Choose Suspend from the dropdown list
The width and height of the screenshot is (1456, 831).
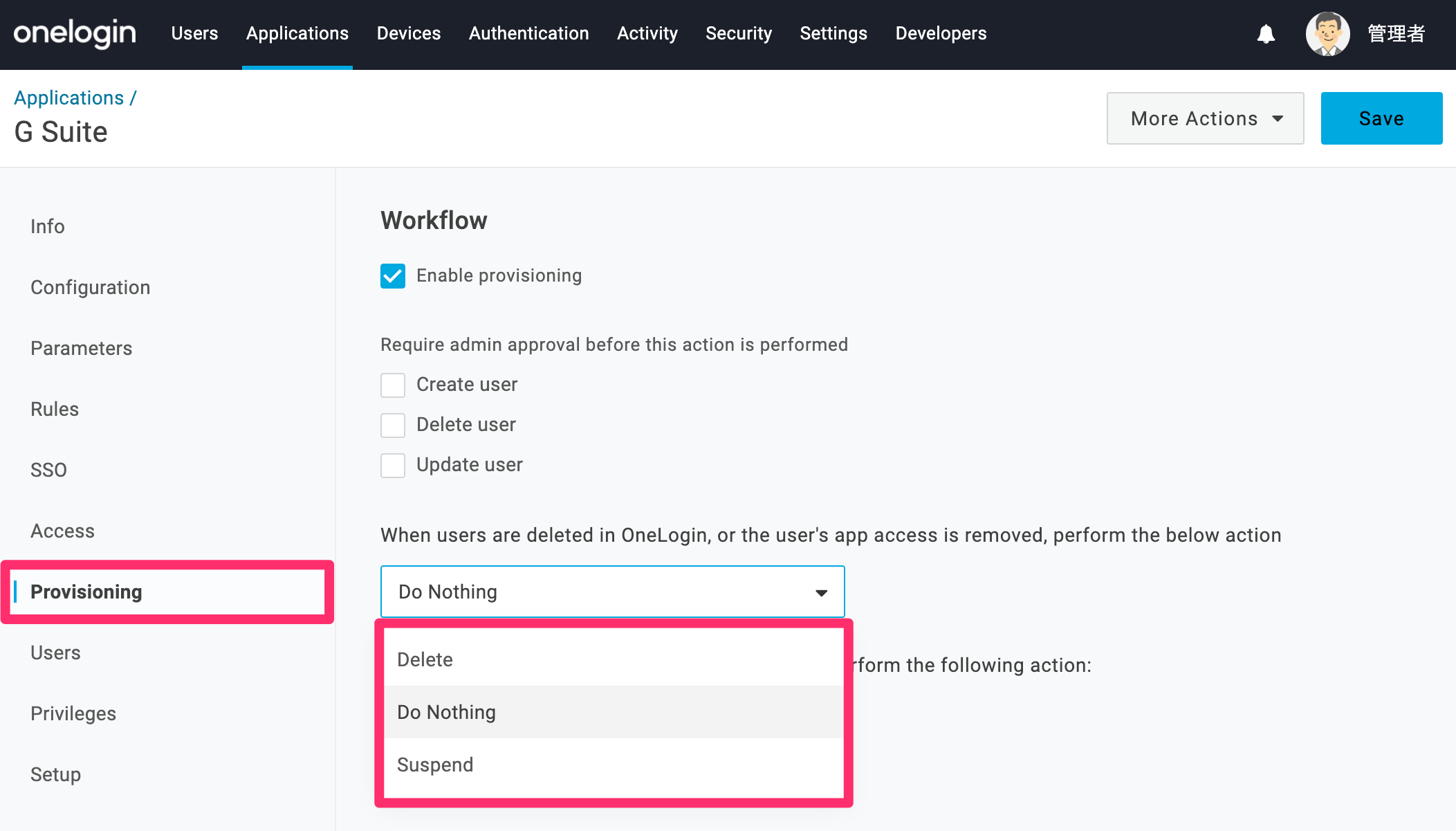(x=614, y=765)
